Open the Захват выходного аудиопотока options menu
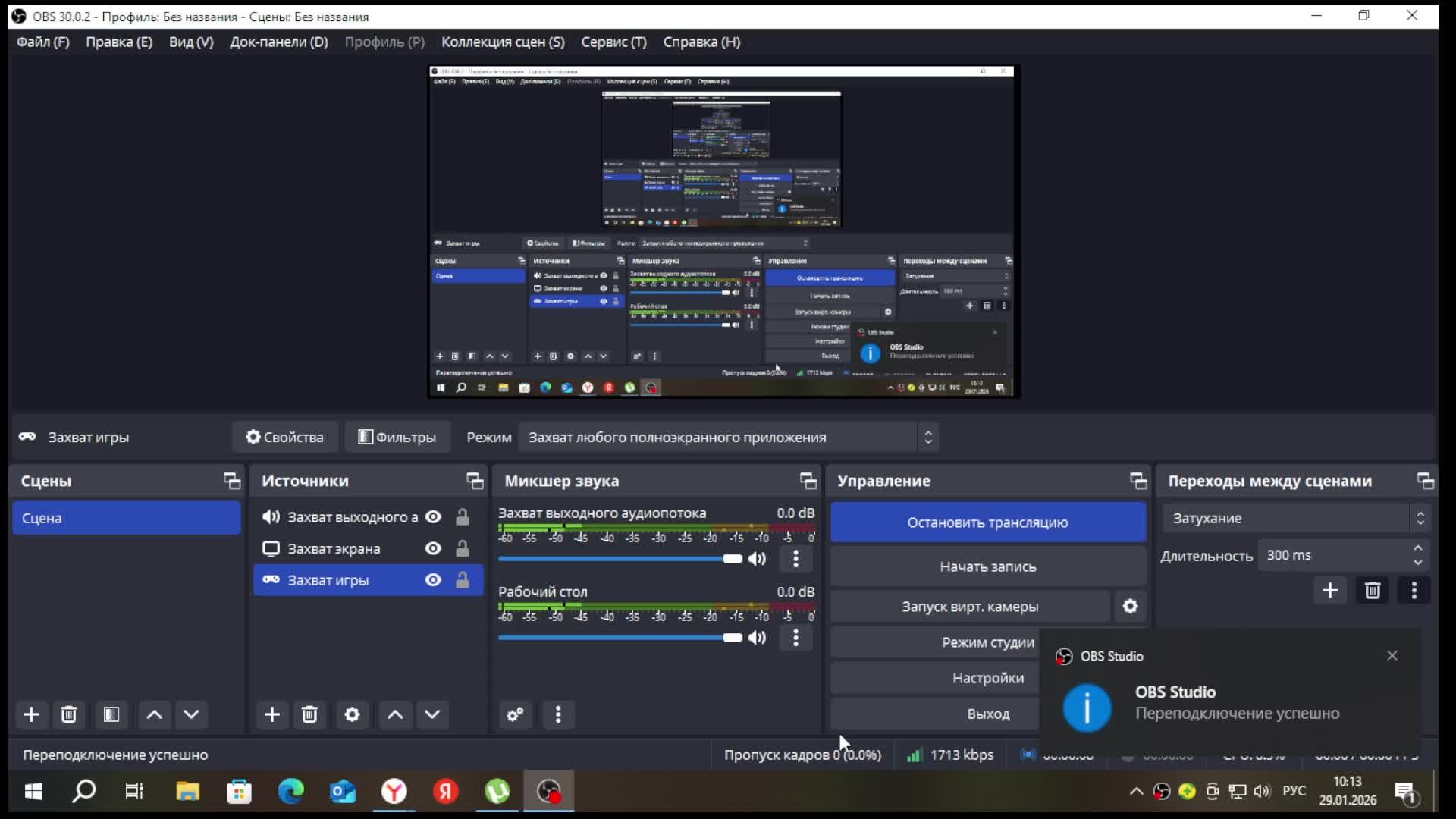1456x819 pixels. pyautogui.click(x=795, y=560)
